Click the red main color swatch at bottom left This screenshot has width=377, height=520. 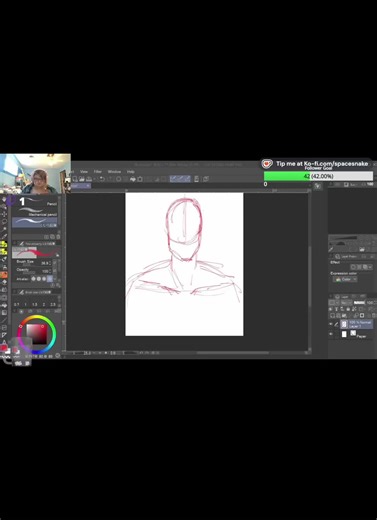click(4, 348)
